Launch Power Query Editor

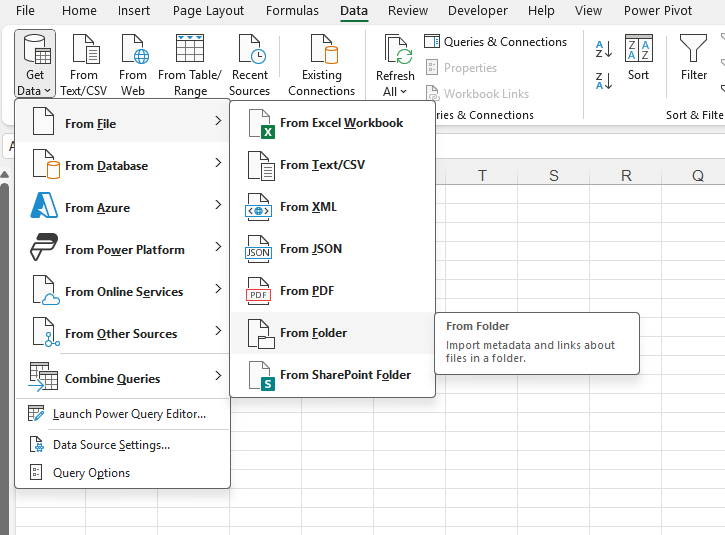(x=123, y=414)
